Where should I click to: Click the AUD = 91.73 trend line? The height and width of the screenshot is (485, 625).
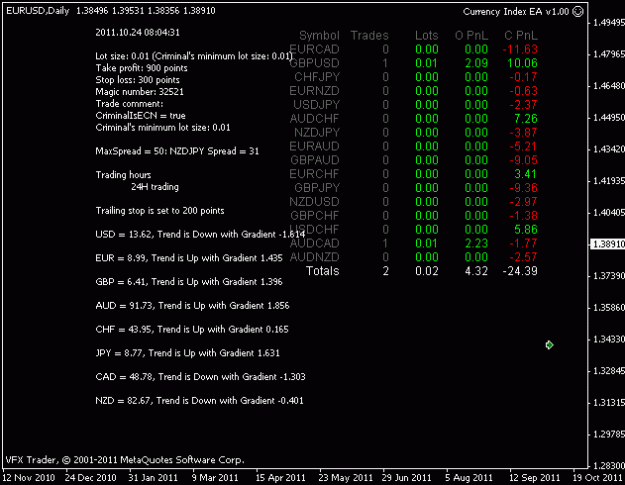193,306
